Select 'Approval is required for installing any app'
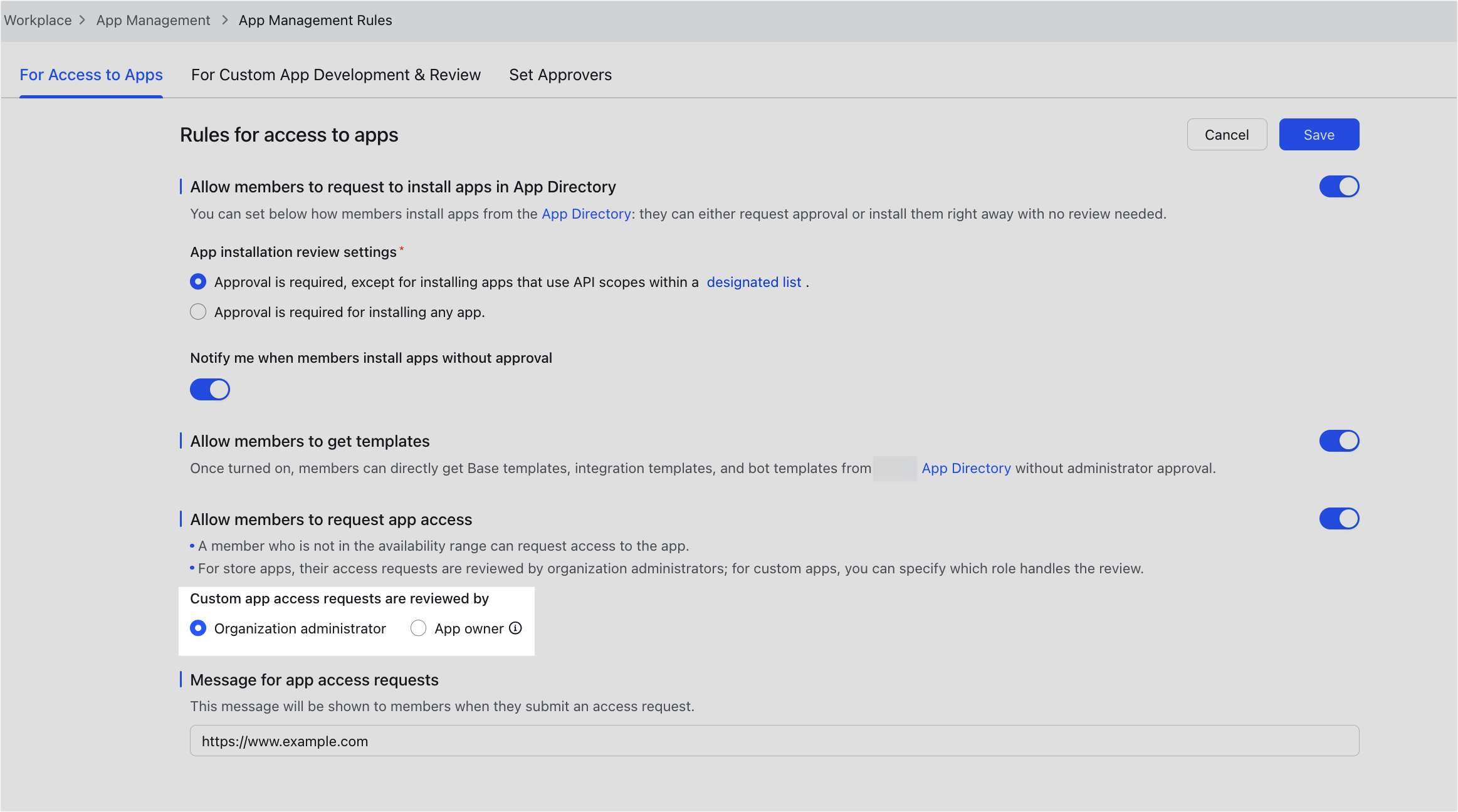Screen dimensions: 1458x812 [198, 312]
